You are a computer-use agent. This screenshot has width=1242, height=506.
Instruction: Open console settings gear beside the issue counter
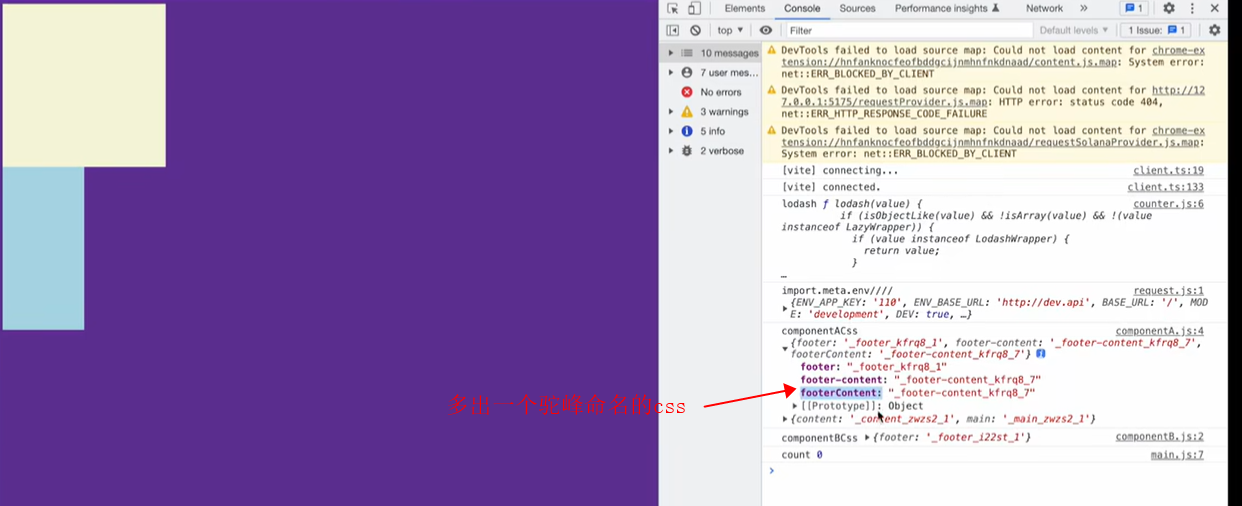pos(1214,30)
